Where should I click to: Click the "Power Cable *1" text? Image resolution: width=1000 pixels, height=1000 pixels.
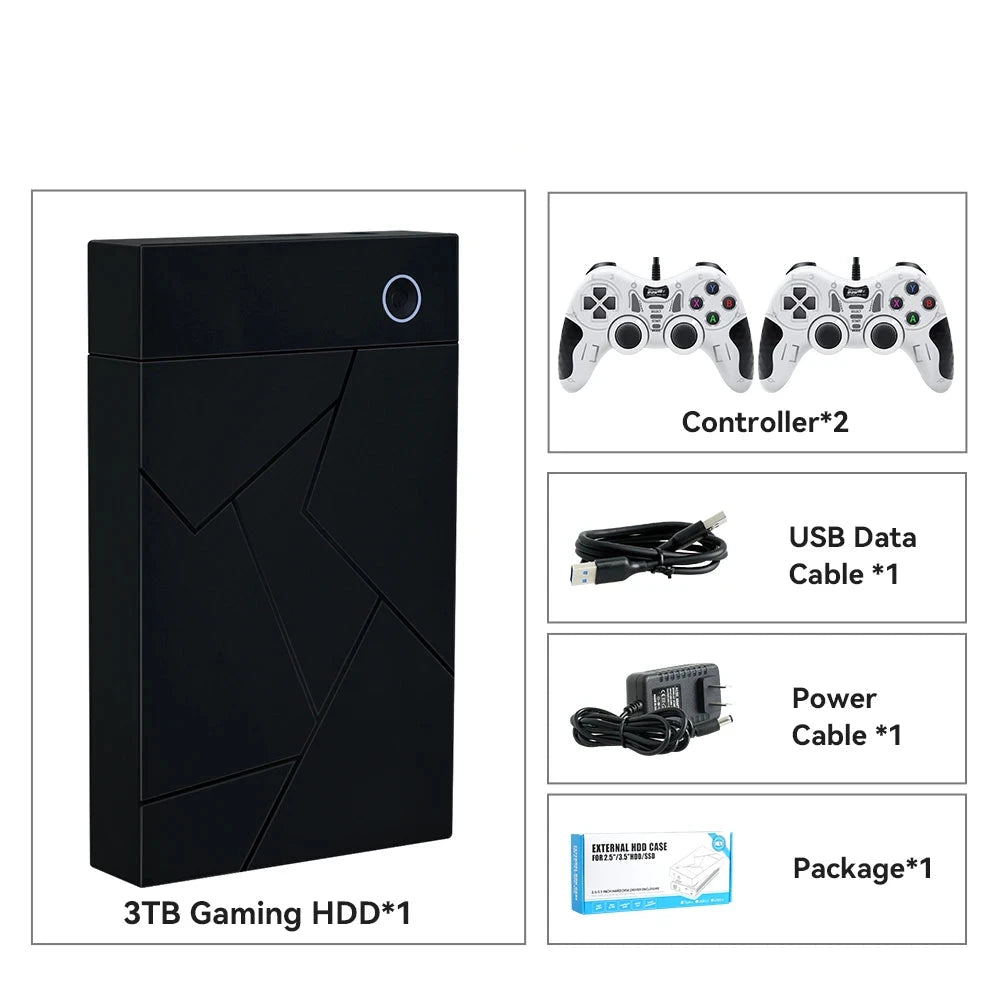(x=846, y=716)
